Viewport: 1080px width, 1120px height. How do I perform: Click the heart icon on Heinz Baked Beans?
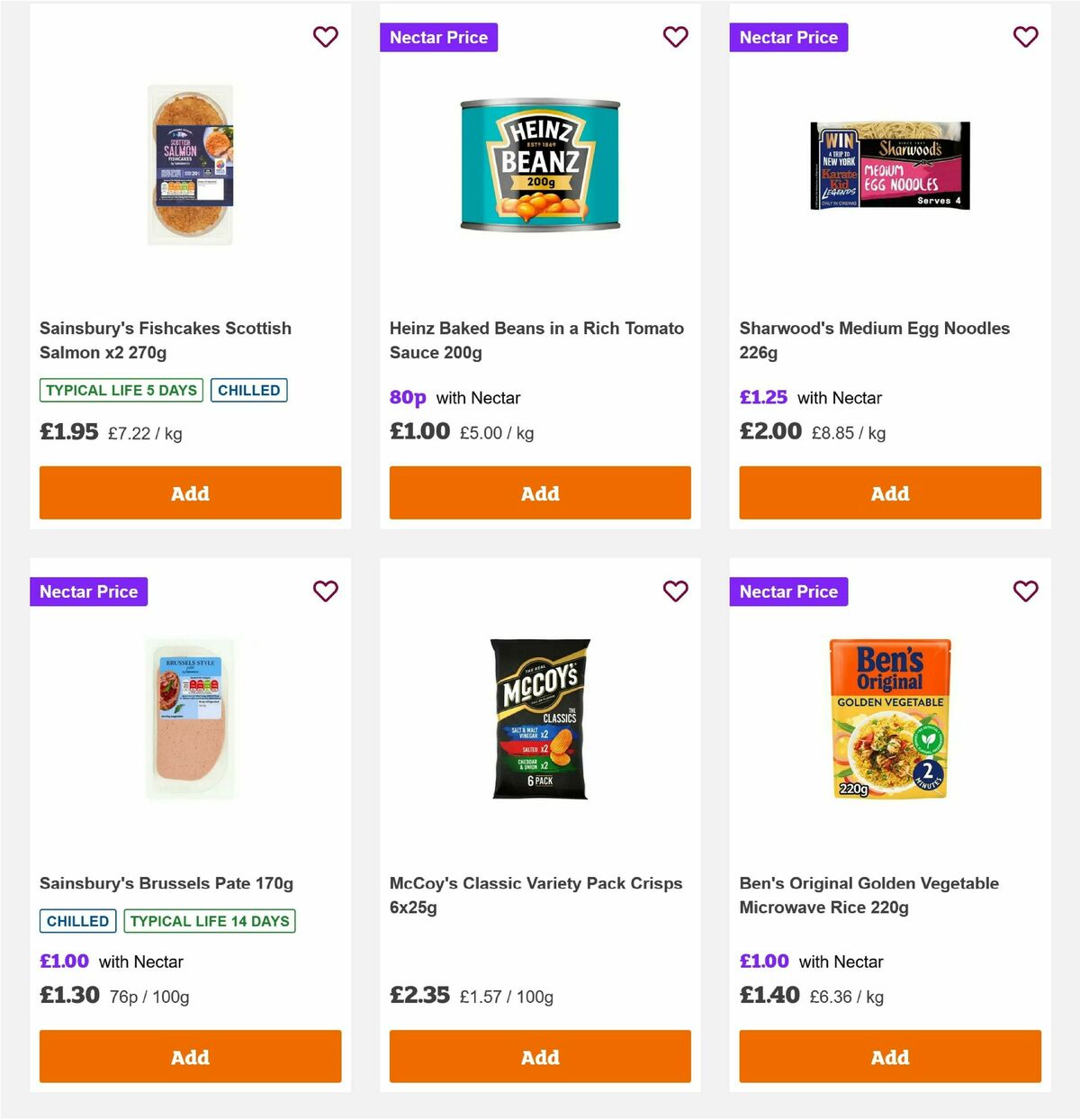(x=675, y=37)
